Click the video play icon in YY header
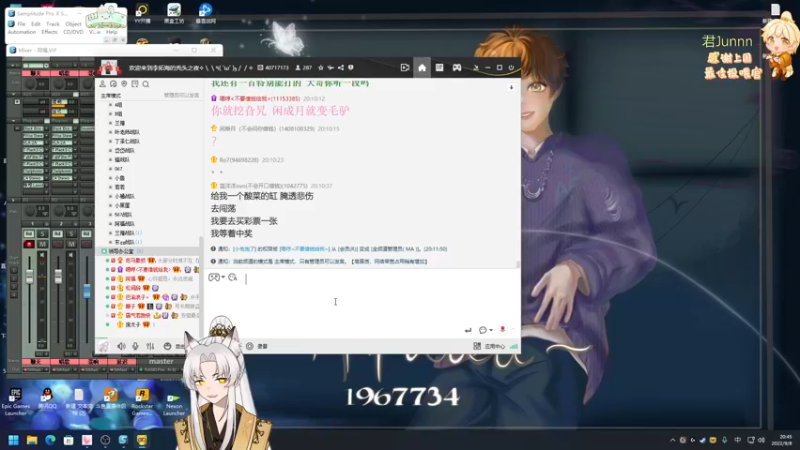Image resolution: width=800 pixels, height=450 pixels. (405, 67)
